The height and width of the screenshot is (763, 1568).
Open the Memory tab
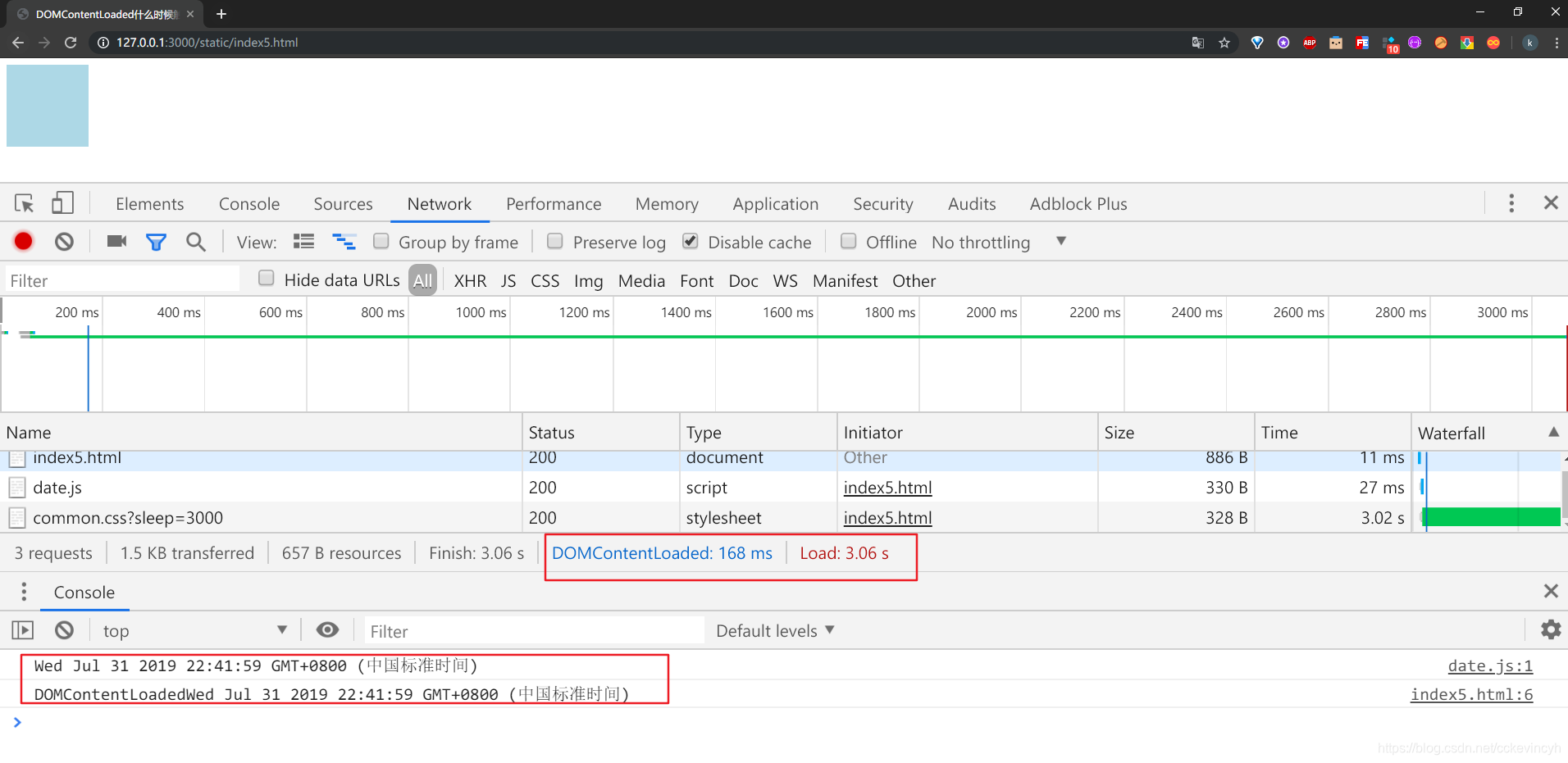click(667, 203)
